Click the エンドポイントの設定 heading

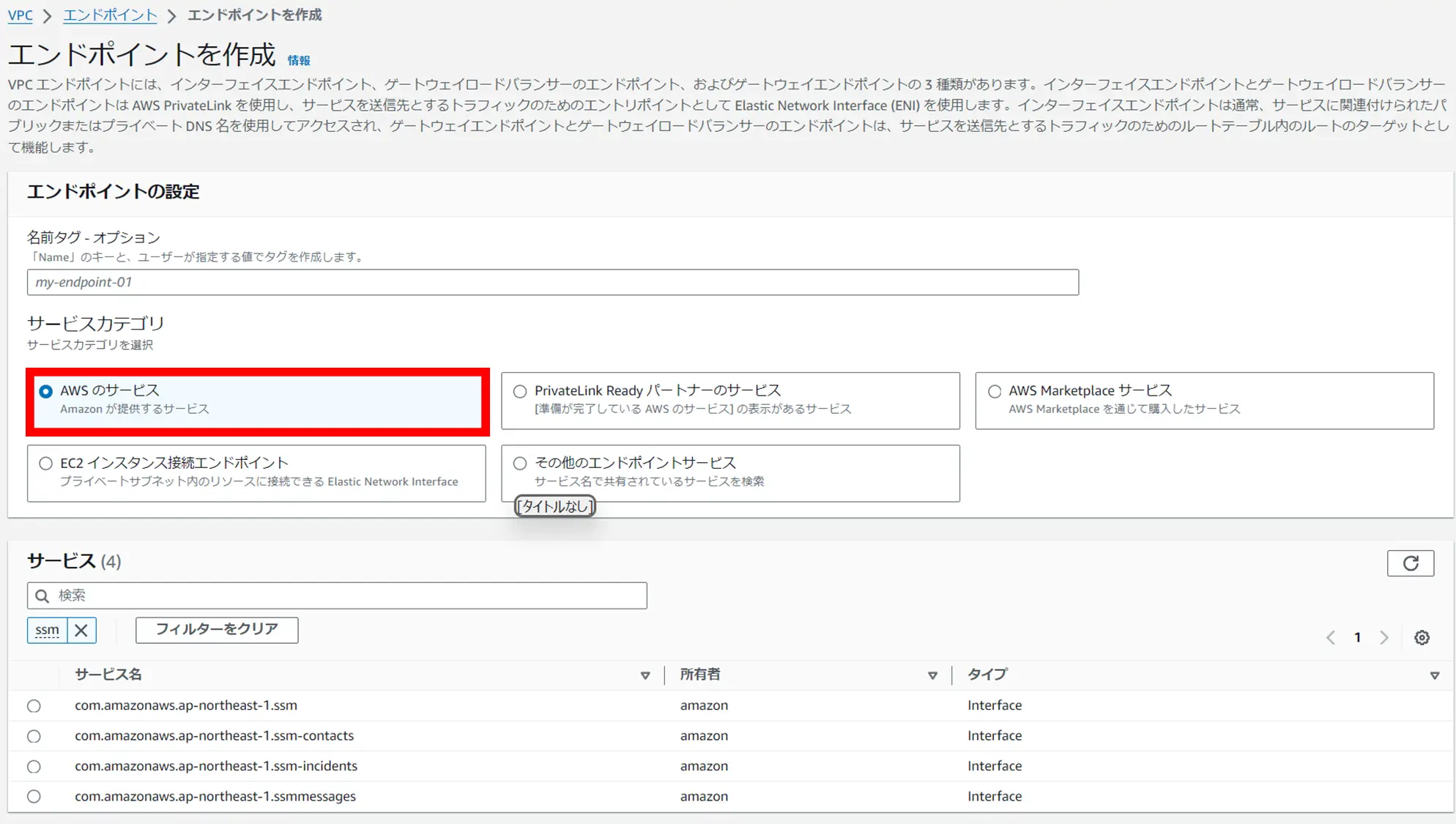[114, 192]
